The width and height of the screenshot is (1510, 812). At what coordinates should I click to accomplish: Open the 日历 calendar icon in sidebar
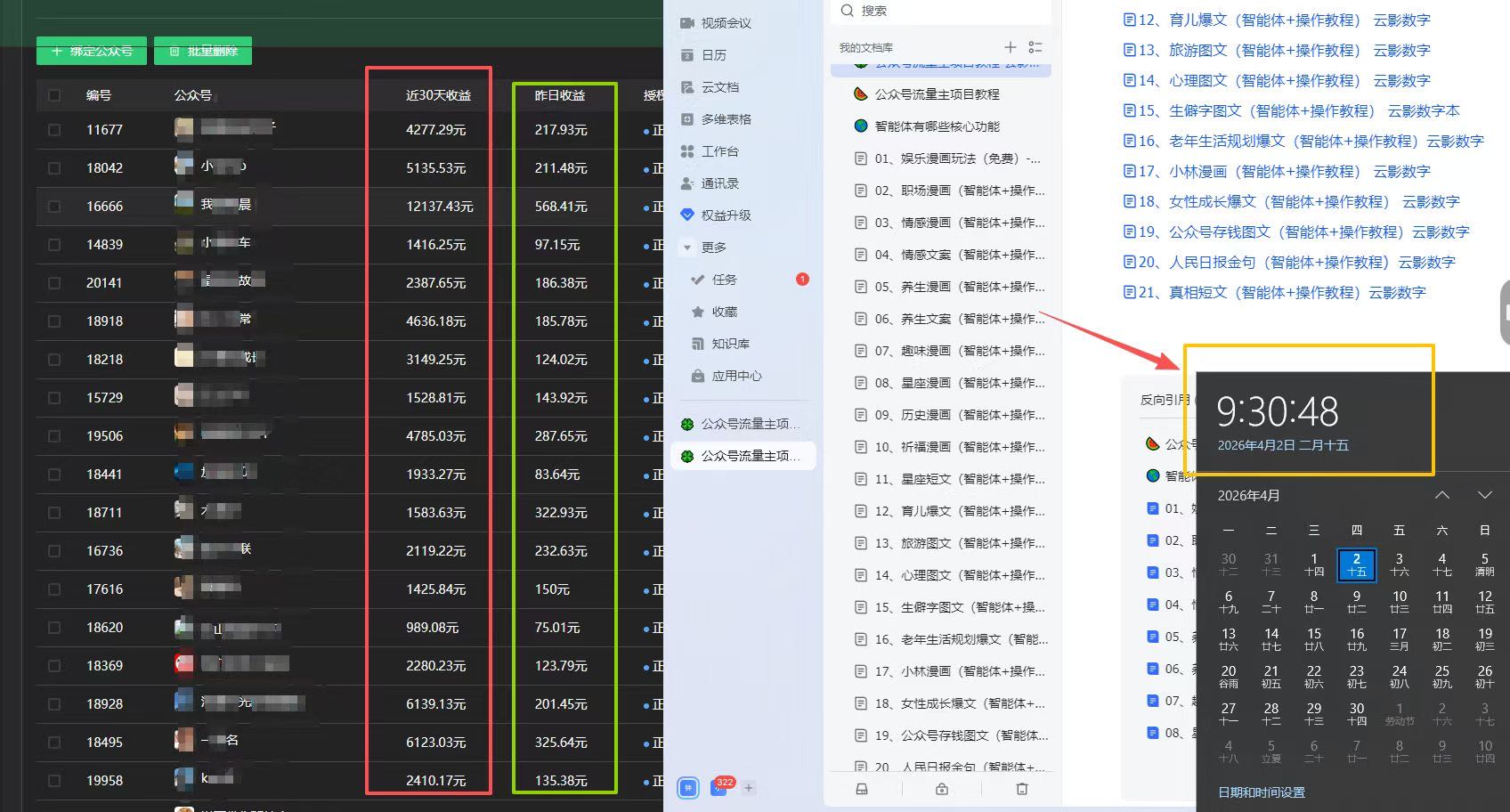pos(686,54)
